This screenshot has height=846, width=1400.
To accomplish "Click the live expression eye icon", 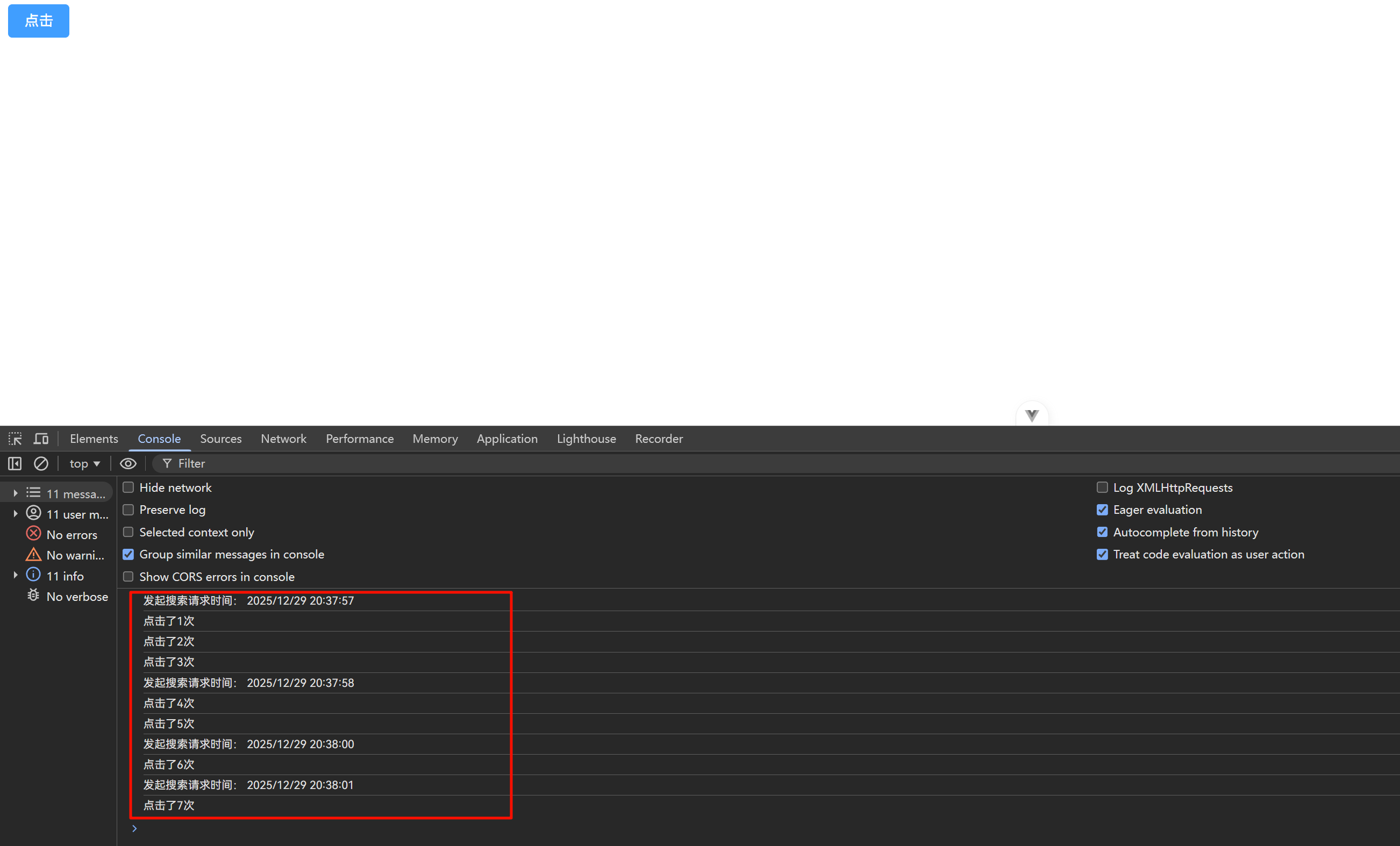I will [x=128, y=464].
